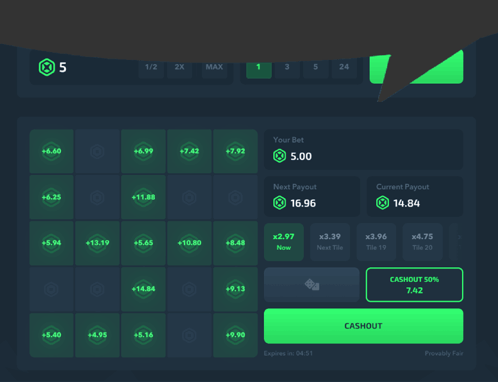Screen dimensions: 498x382
Task: Reveal hidden tile between +14.84 and +9.13
Action: click(189, 289)
